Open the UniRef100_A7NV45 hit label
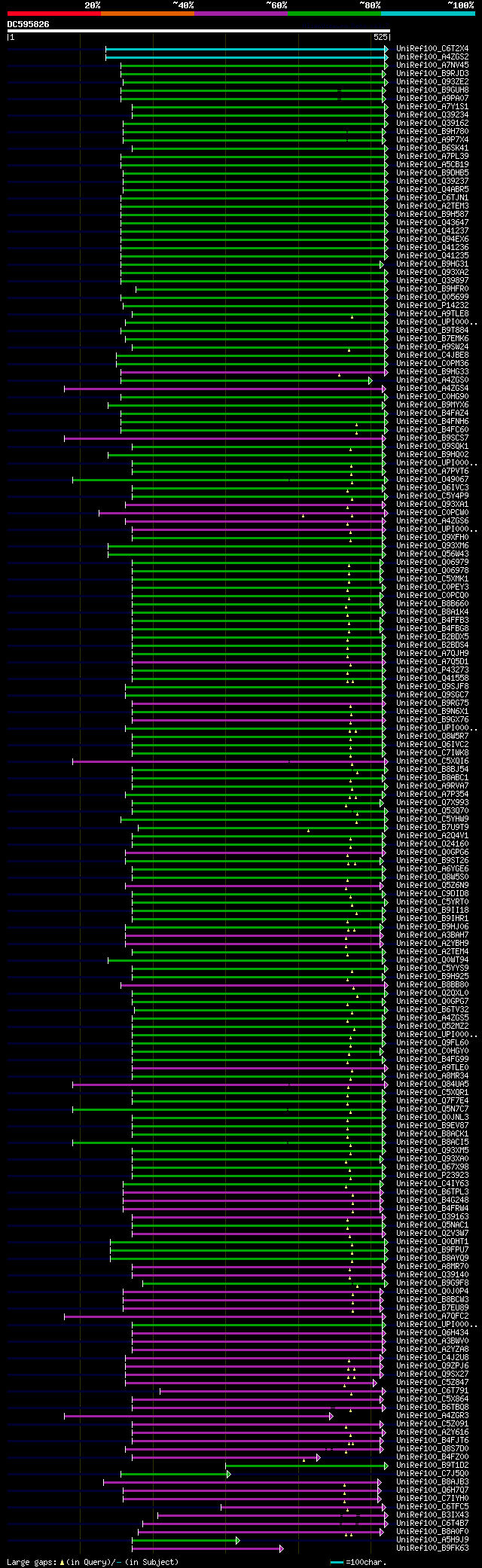 point(432,66)
